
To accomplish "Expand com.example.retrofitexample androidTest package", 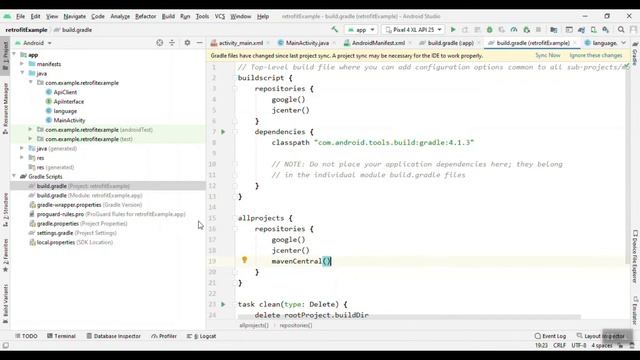I will (30, 129).
